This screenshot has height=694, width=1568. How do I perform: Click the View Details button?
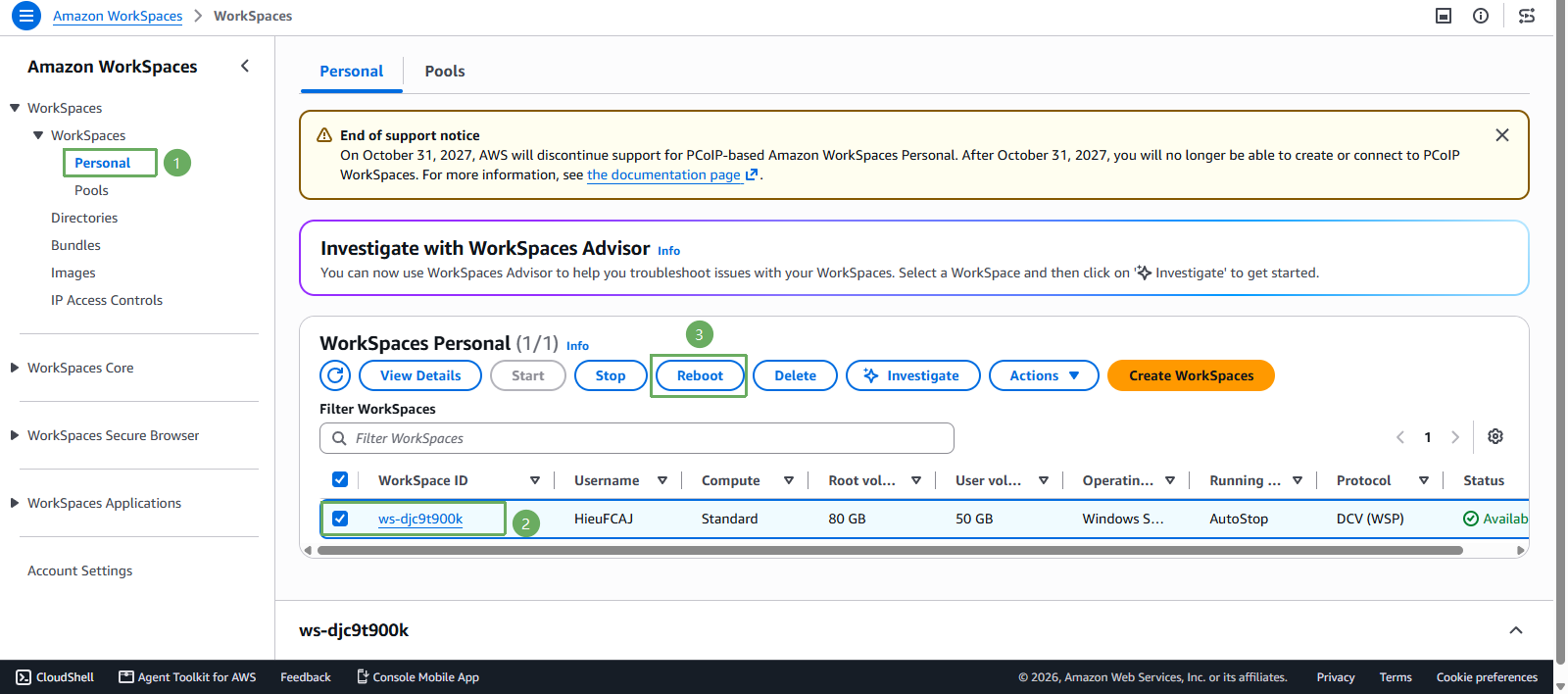click(x=420, y=375)
